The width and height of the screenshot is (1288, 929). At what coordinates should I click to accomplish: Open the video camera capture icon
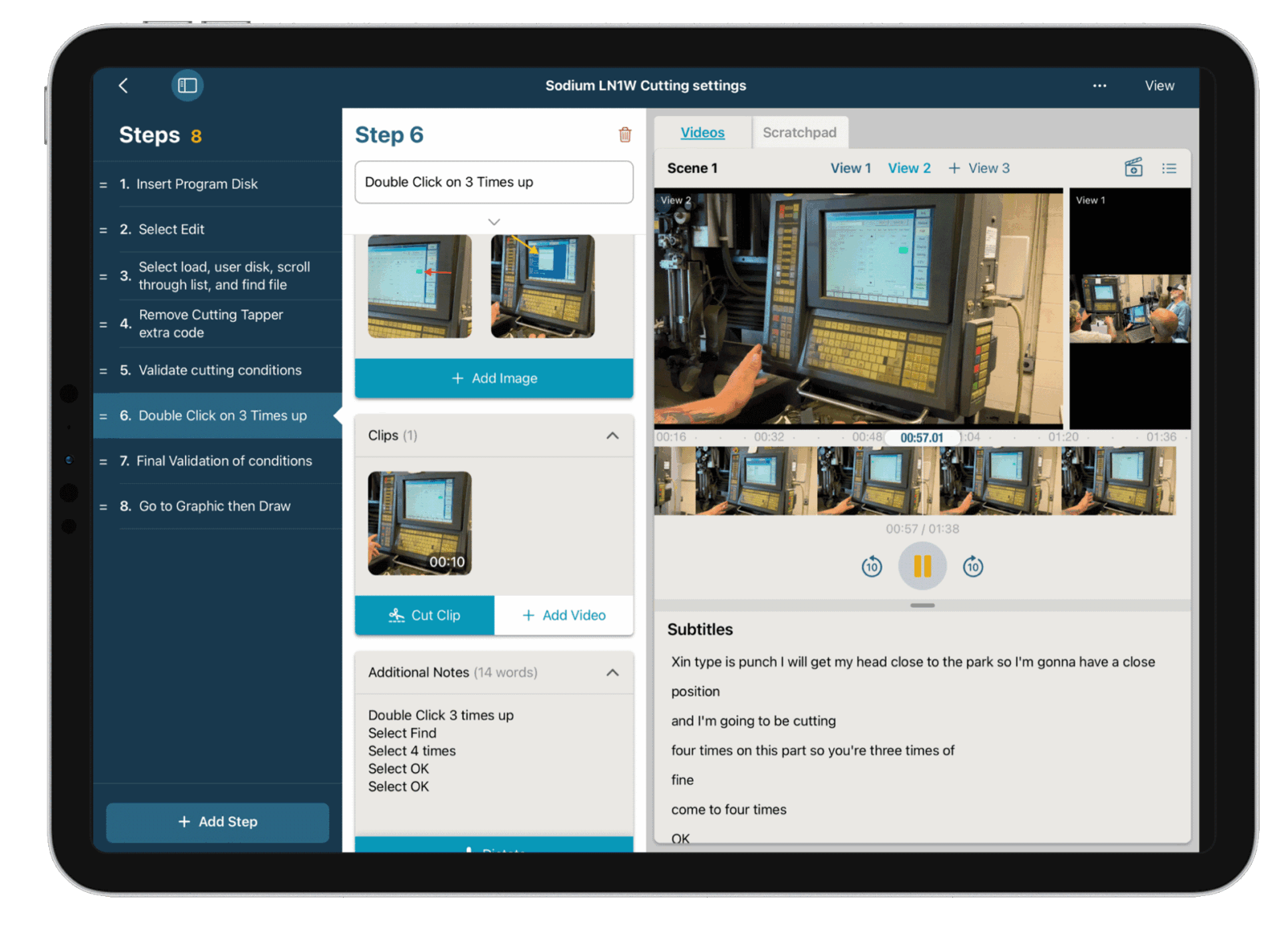tap(1133, 167)
